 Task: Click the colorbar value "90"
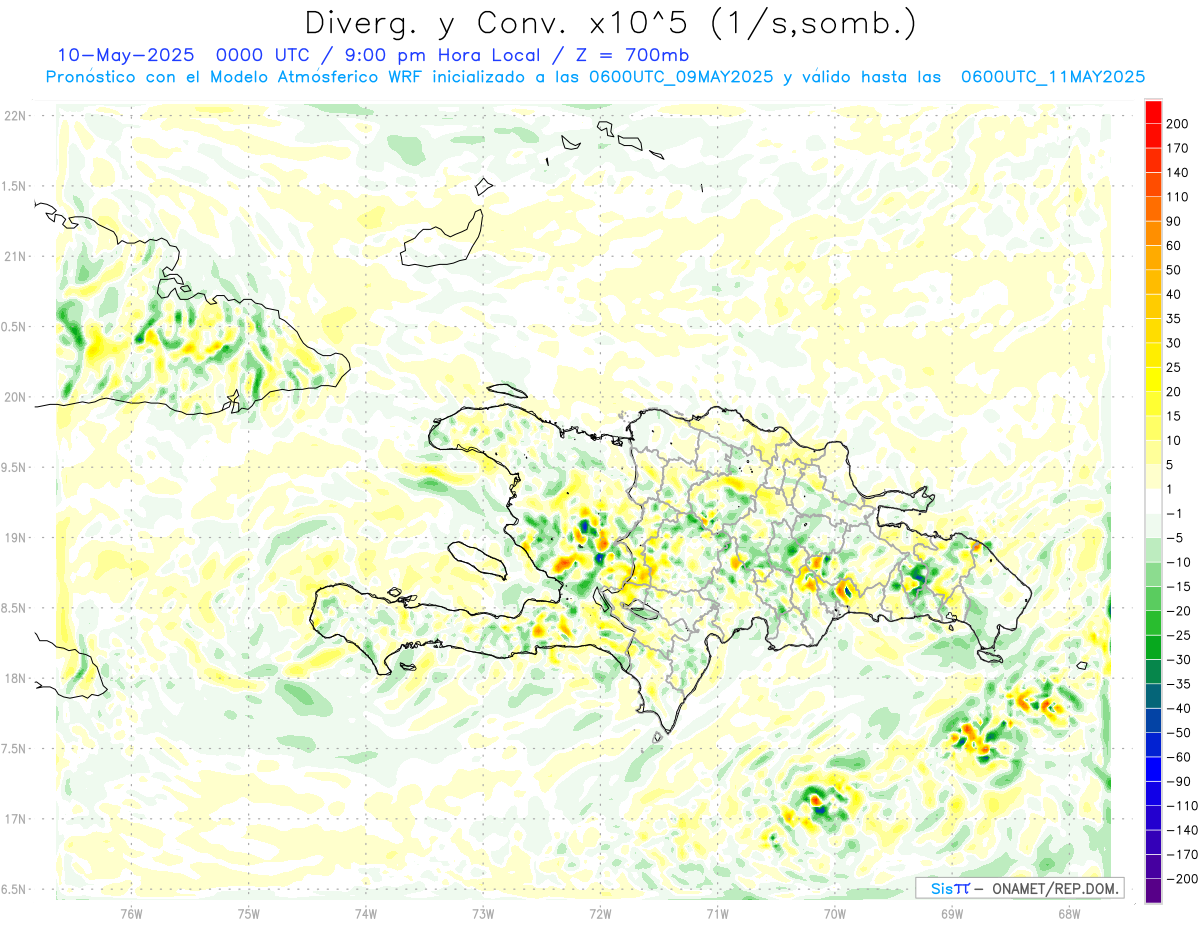pos(1174,221)
